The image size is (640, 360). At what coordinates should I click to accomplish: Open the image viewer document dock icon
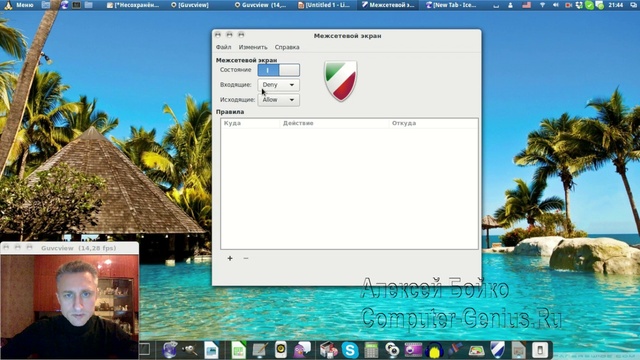(211, 350)
